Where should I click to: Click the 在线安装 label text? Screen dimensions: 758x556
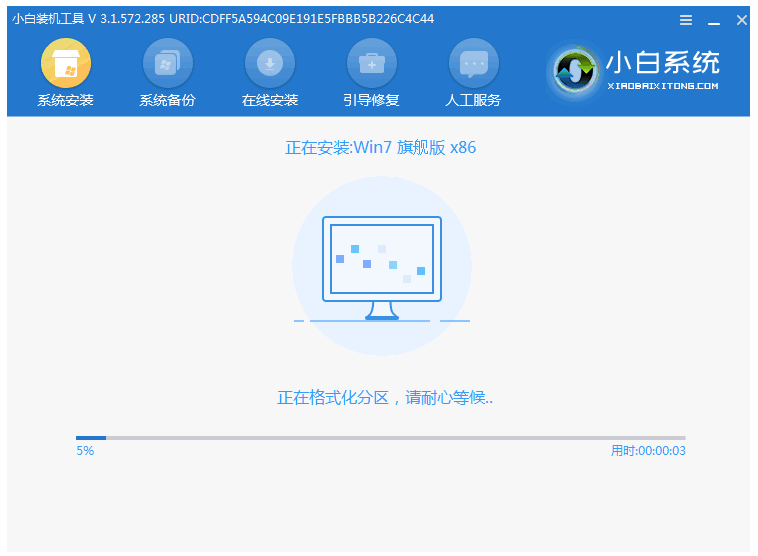270,100
